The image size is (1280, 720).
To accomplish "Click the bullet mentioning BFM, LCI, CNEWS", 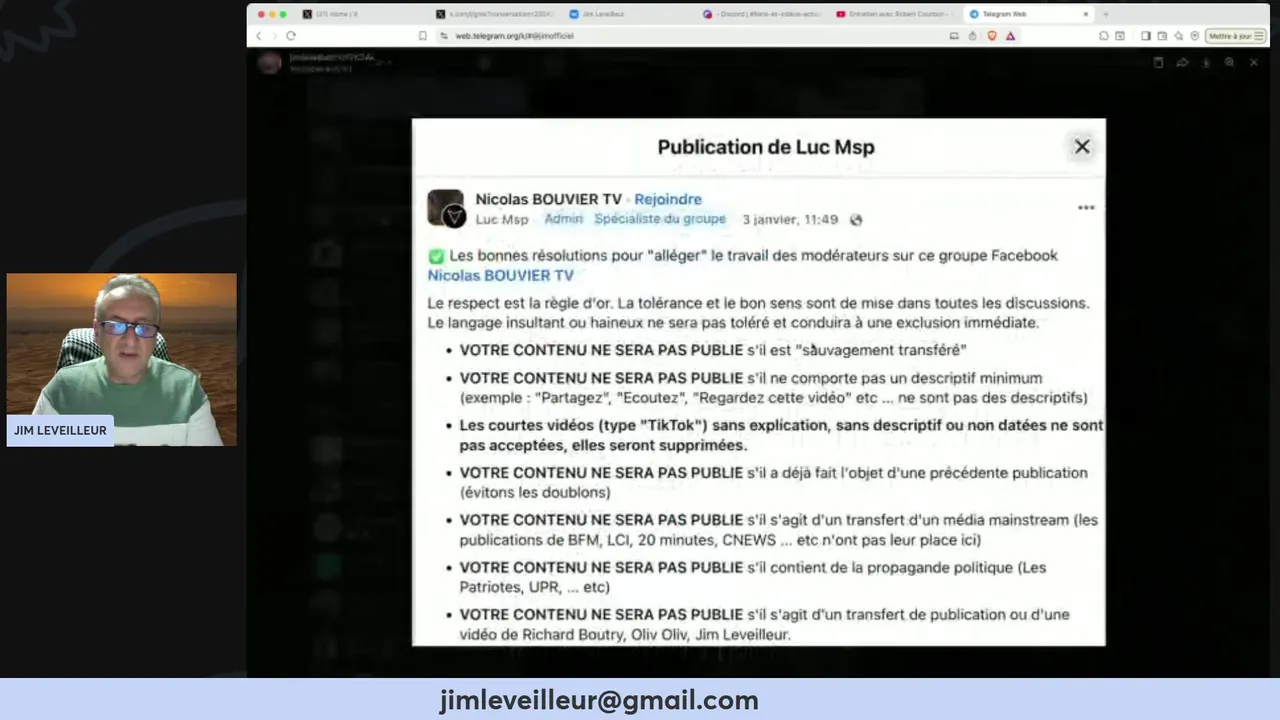I will (x=778, y=530).
